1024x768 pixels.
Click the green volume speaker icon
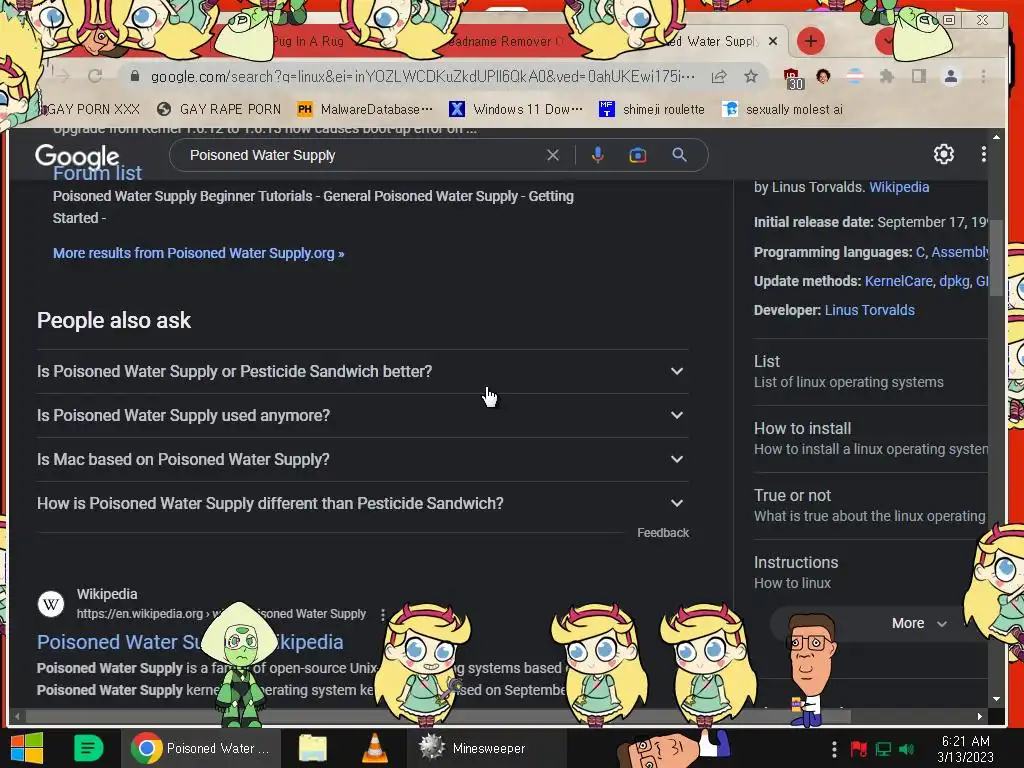pyautogui.click(x=906, y=749)
